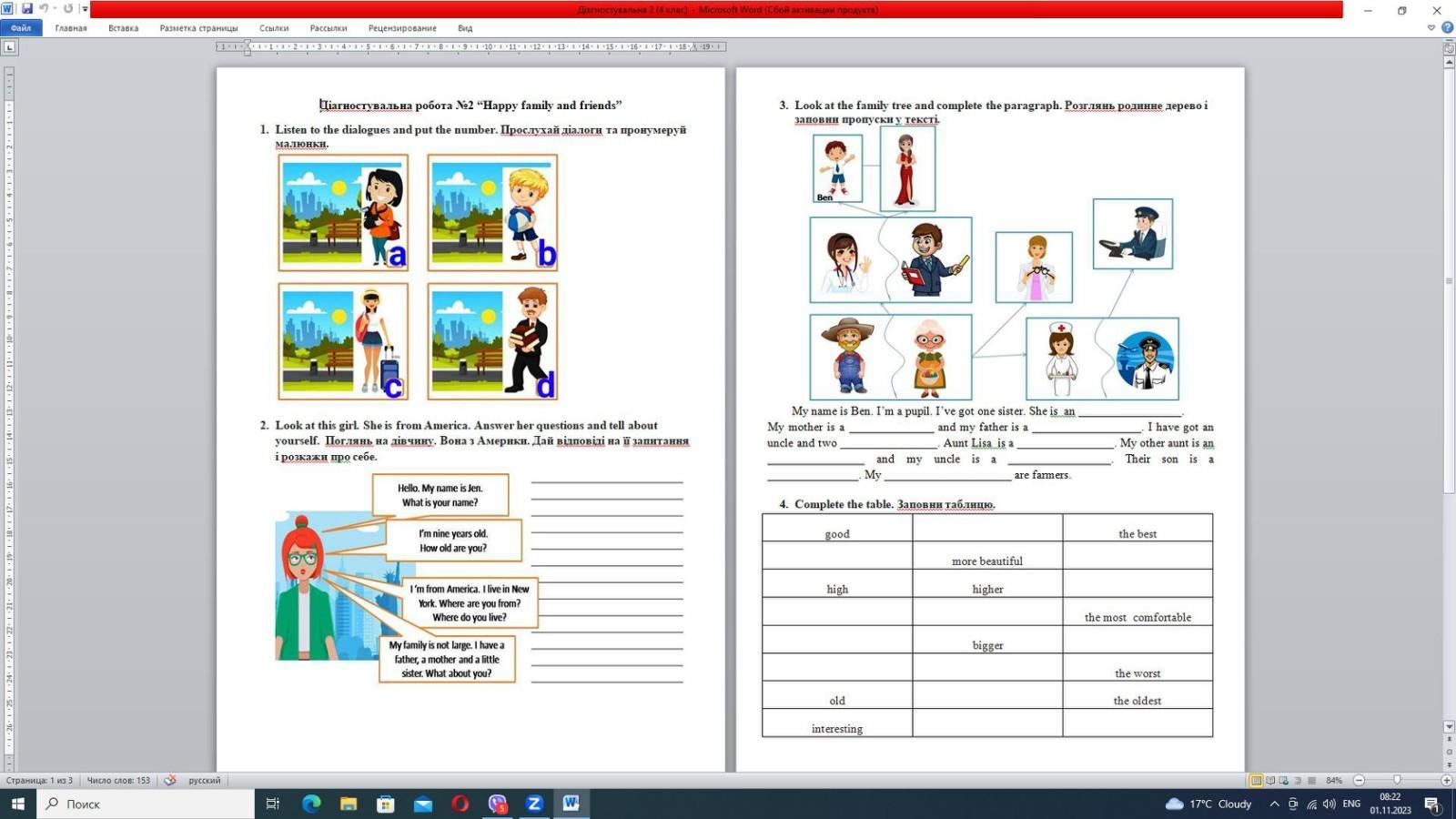Click the Ben picture in the family tree
Viewport: 1456px width, 819px height.
coord(837,168)
